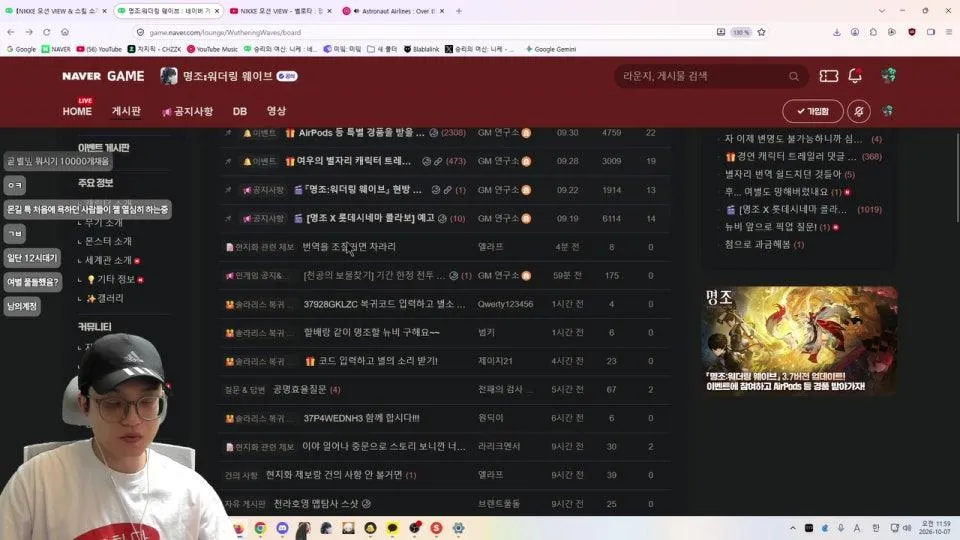Expand the tab list dropdown arrow
The image size is (960, 540).
coord(882,11)
